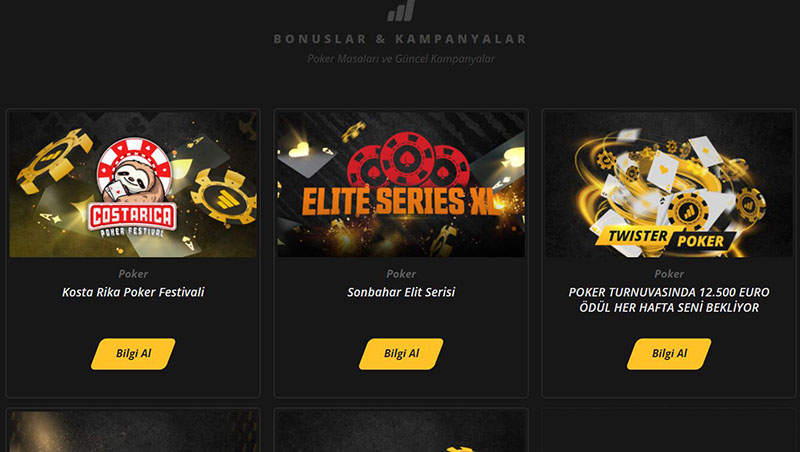Open the Poker Turnuvasında 12.500 Euro title

(669, 300)
